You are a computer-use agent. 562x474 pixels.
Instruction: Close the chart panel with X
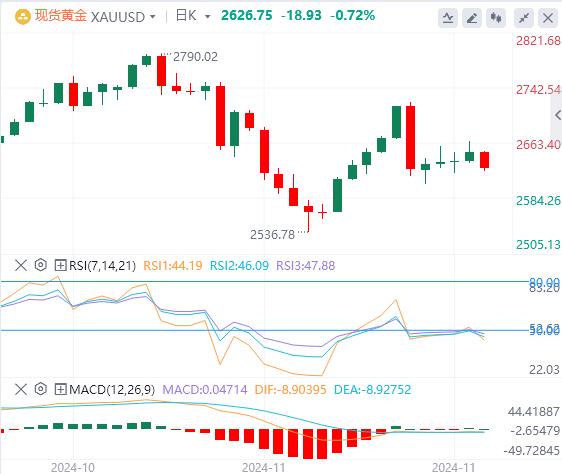(548, 18)
